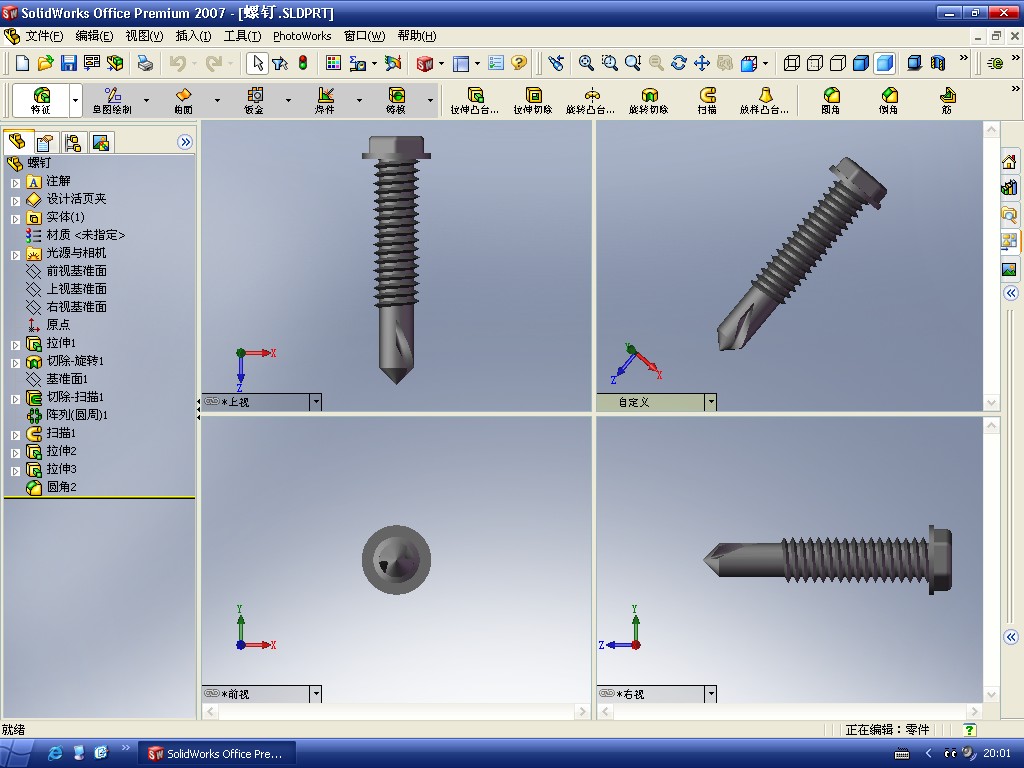Open dropdown arrow next to 特征 button
The image size is (1024, 768).
[75, 101]
